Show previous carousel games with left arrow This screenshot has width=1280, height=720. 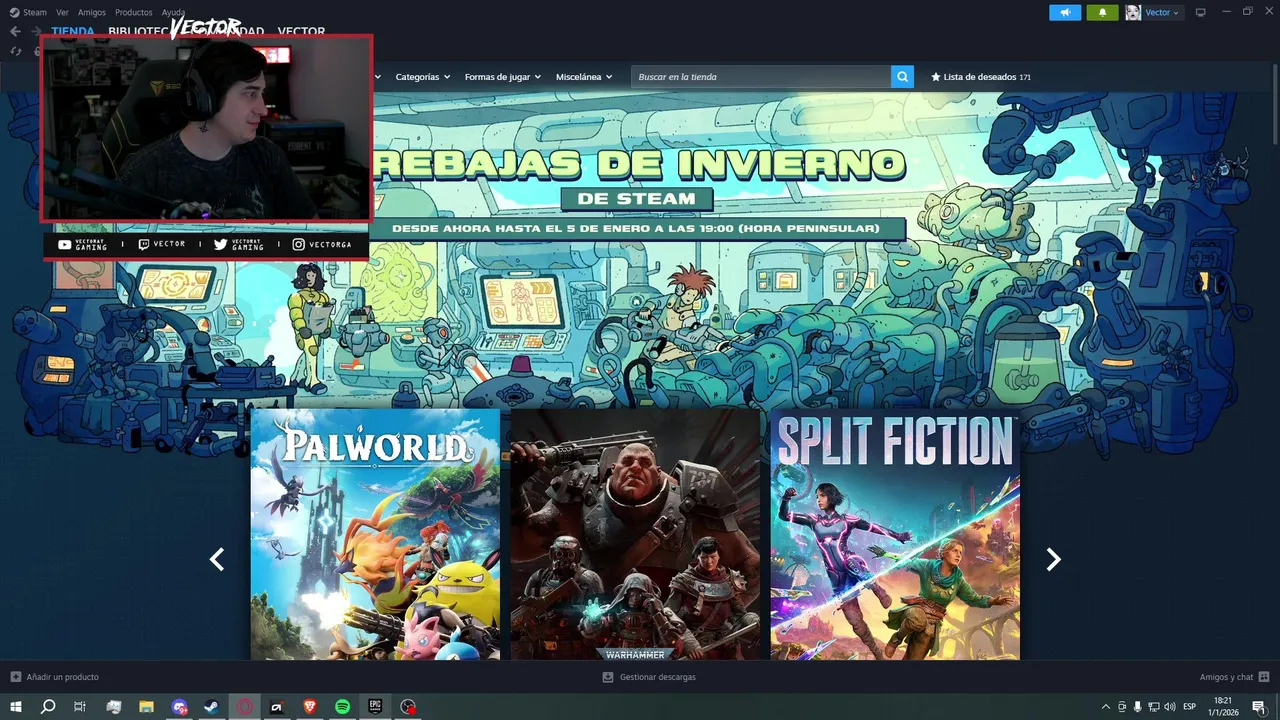tap(217, 560)
